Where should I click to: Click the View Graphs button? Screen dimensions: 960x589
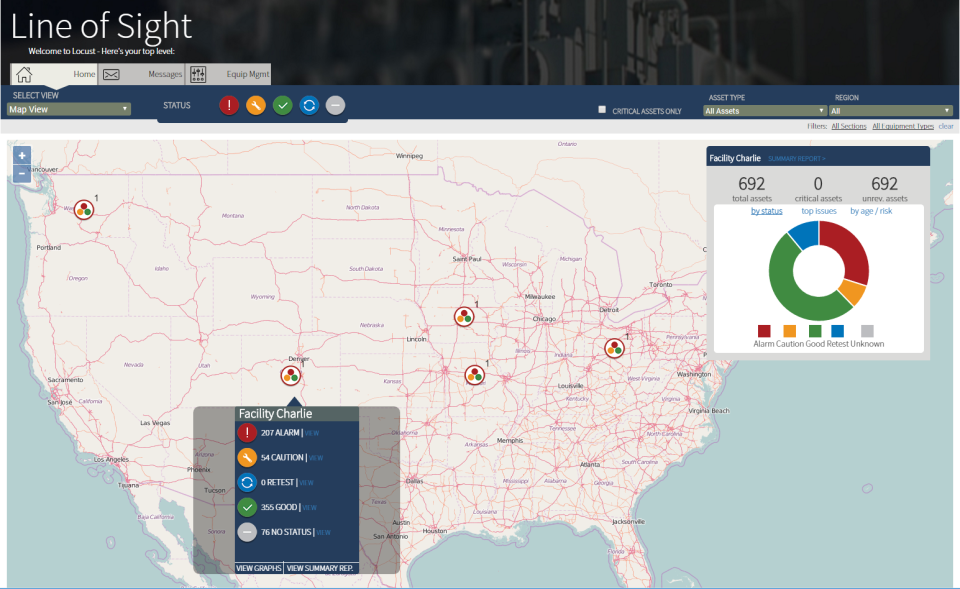pos(259,568)
